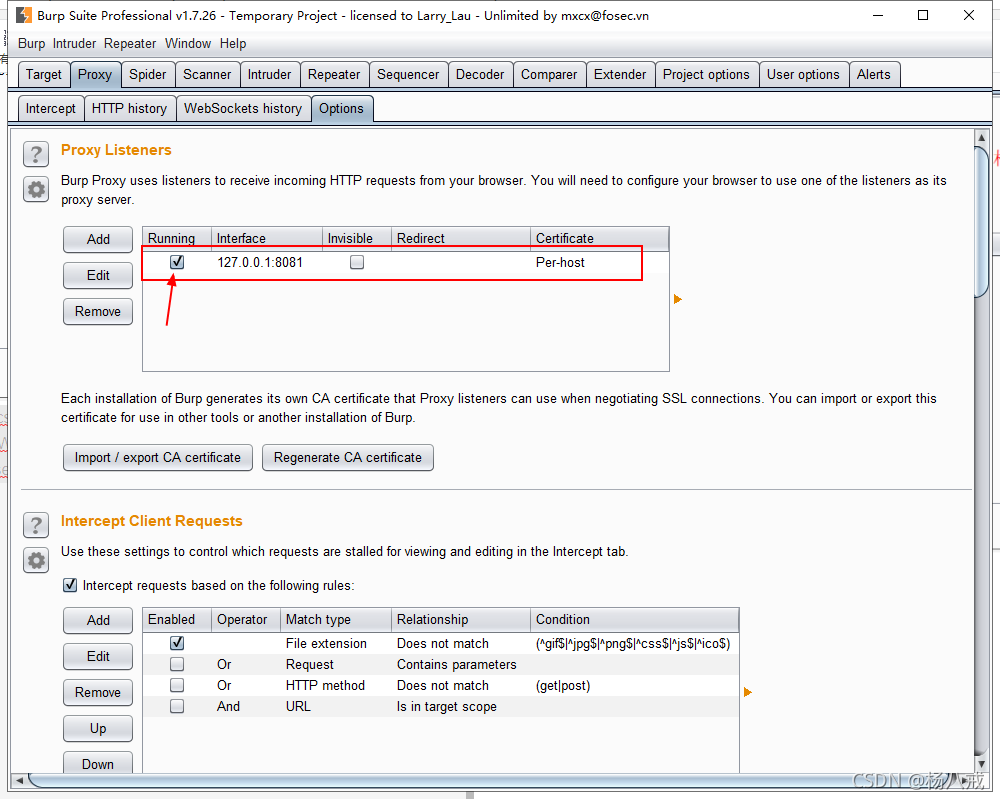Switch to the User options tab

pos(803,75)
